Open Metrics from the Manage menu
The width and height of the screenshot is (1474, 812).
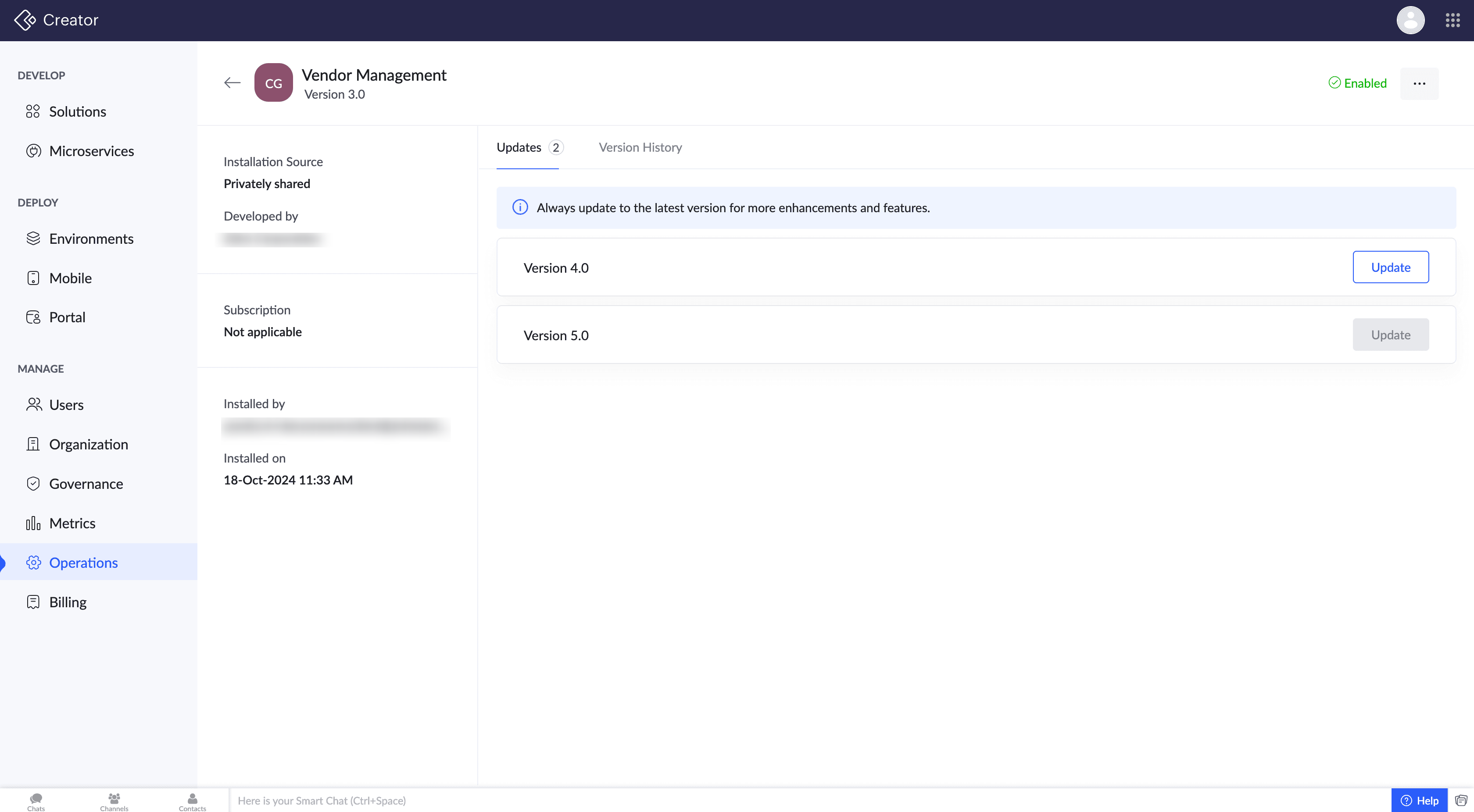[x=72, y=523]
